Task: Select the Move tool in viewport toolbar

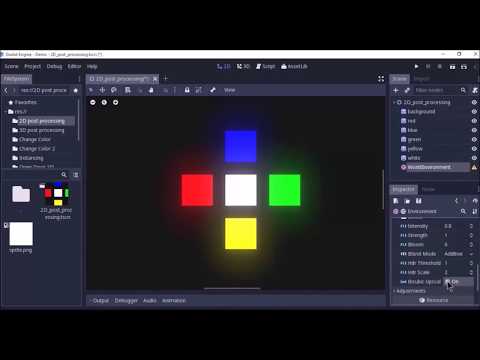Action: 102,90
